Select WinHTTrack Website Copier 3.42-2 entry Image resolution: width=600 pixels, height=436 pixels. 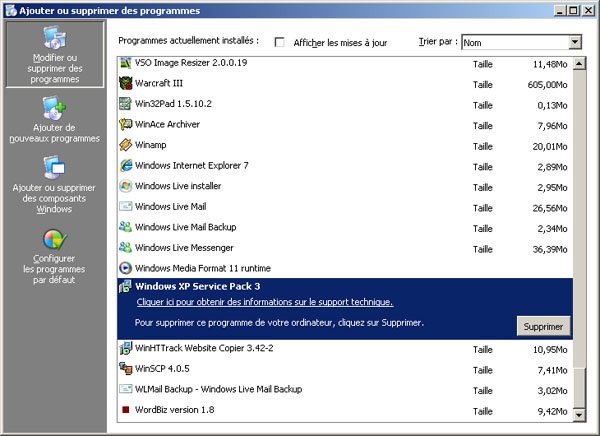pyautogui.click(x=204, y=348)
